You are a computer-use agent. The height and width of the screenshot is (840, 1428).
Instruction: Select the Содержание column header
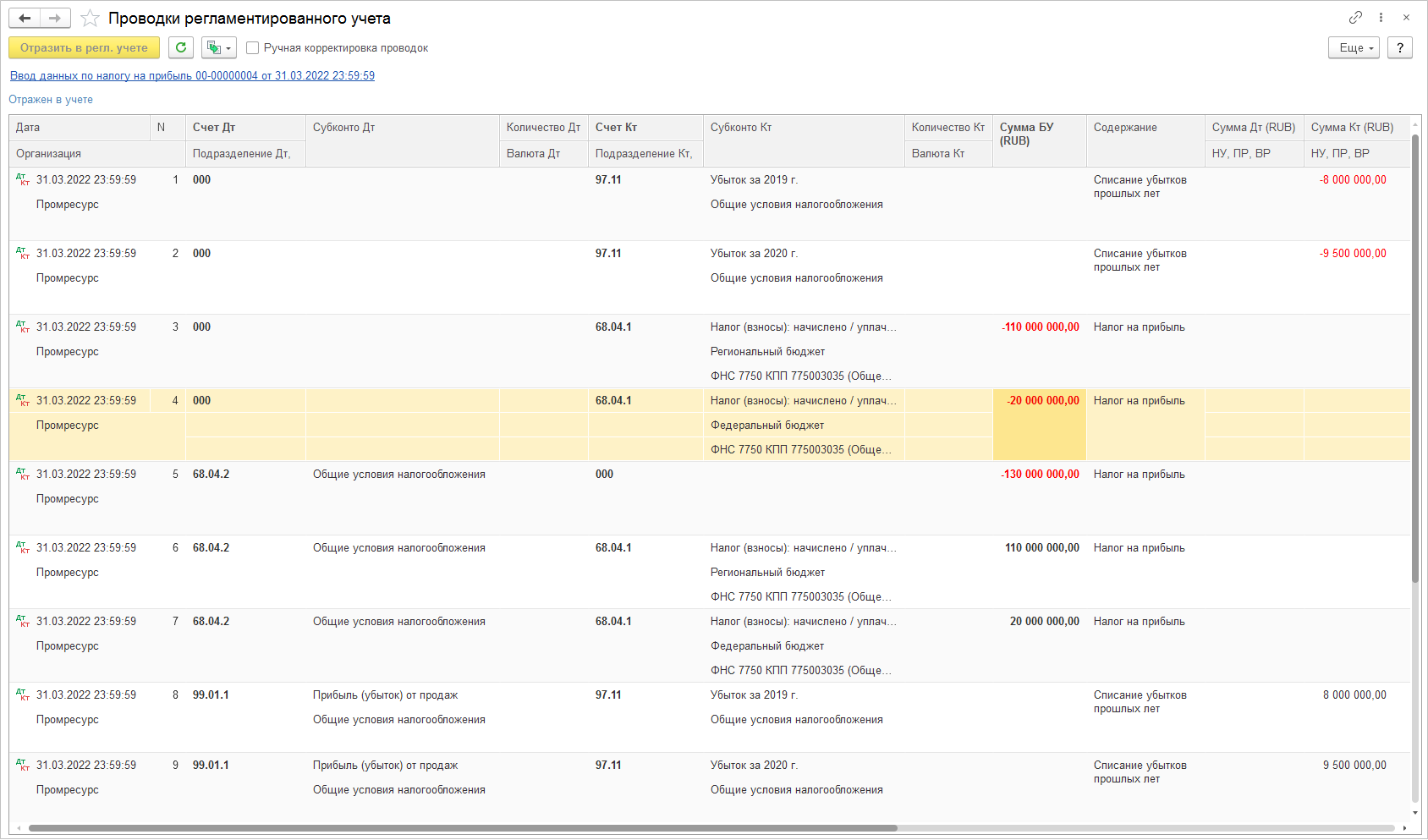1125,128
